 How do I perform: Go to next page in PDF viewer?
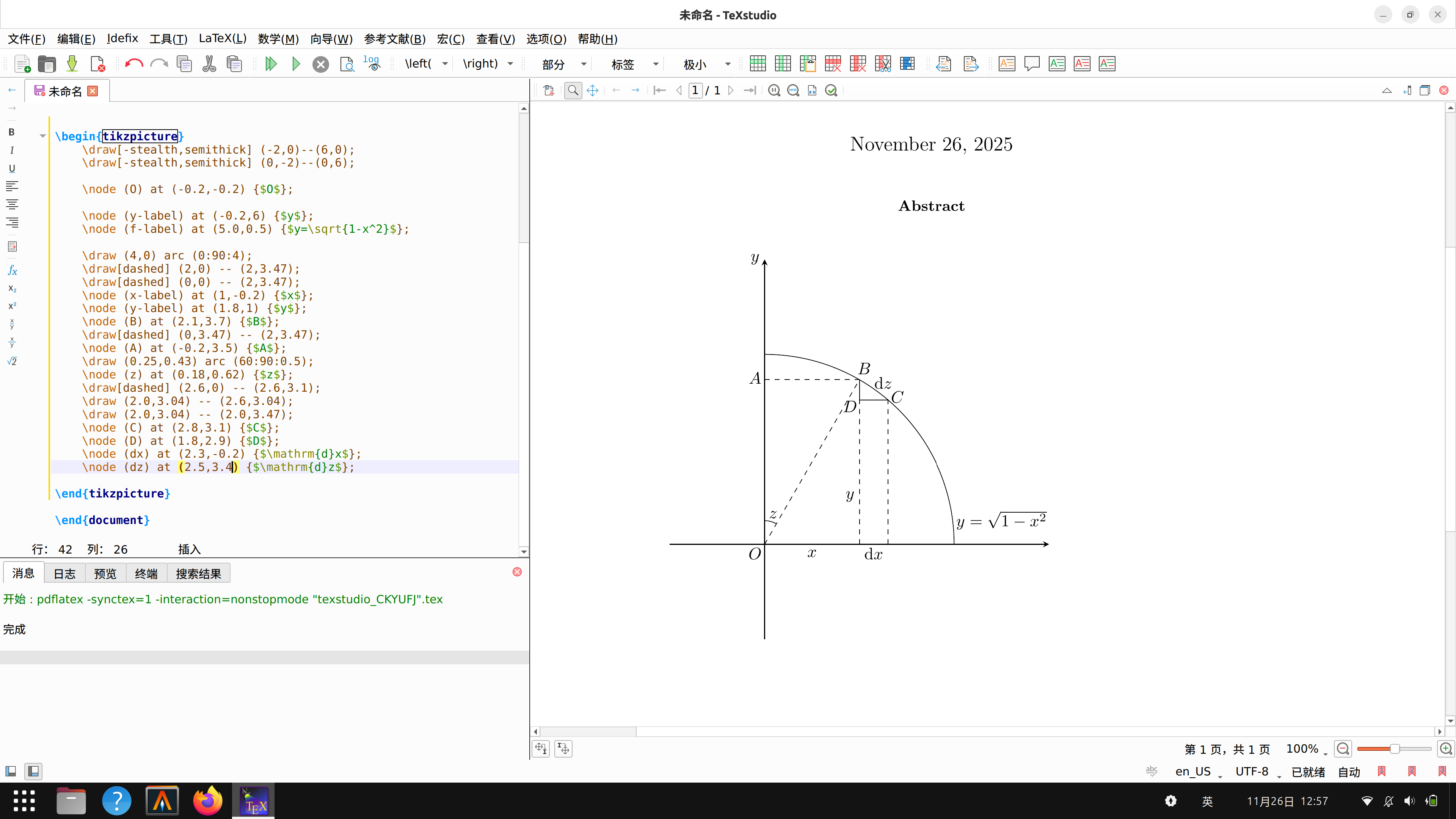tap(731, 91)
